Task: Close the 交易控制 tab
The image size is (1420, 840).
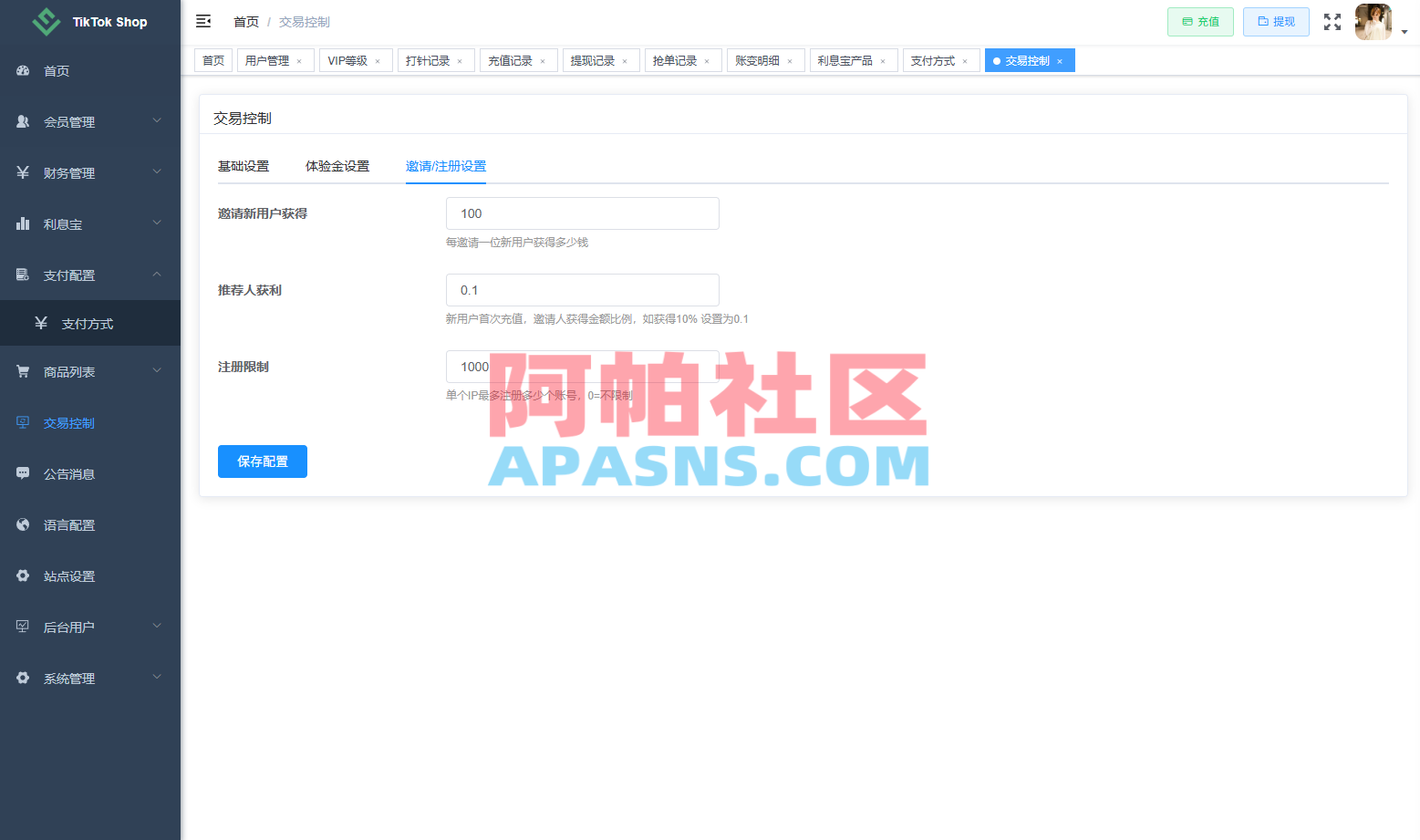Action: (x=1060, y=61)
